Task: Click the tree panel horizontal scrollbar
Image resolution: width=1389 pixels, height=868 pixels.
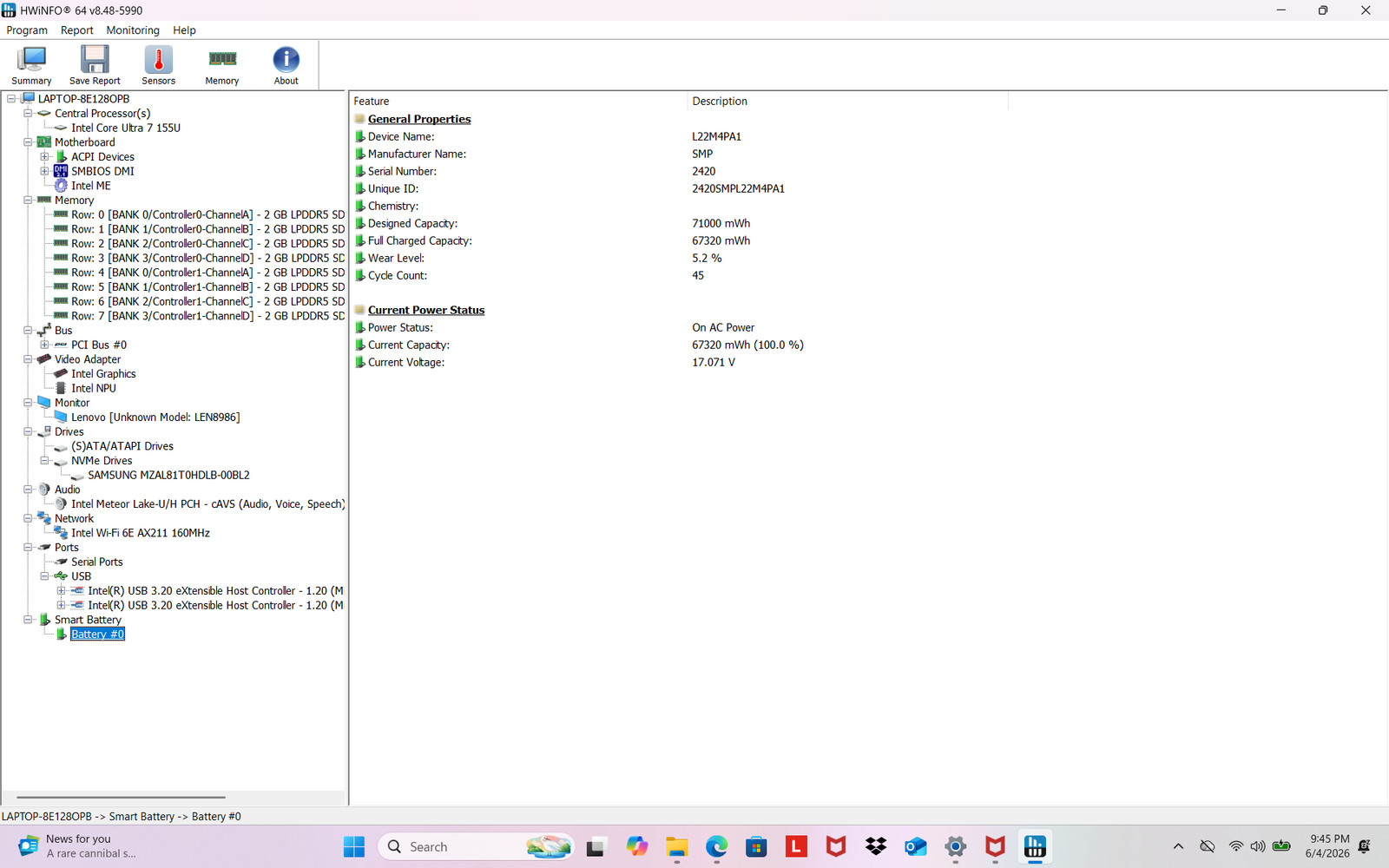Action: 121,797
